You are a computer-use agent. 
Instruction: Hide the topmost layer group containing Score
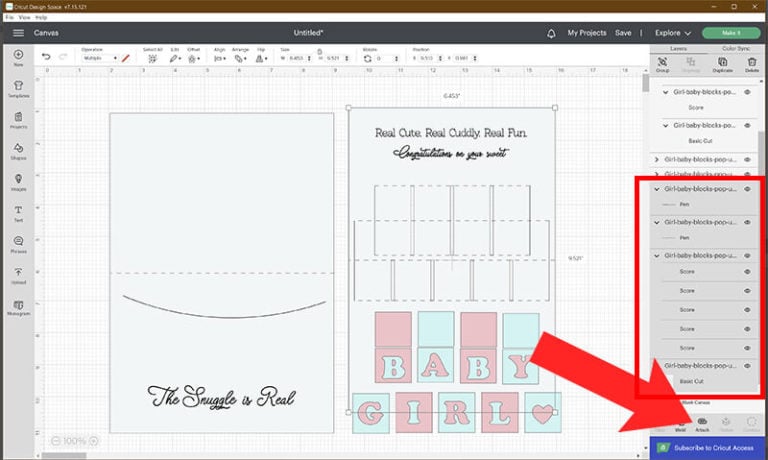point(747,92)
